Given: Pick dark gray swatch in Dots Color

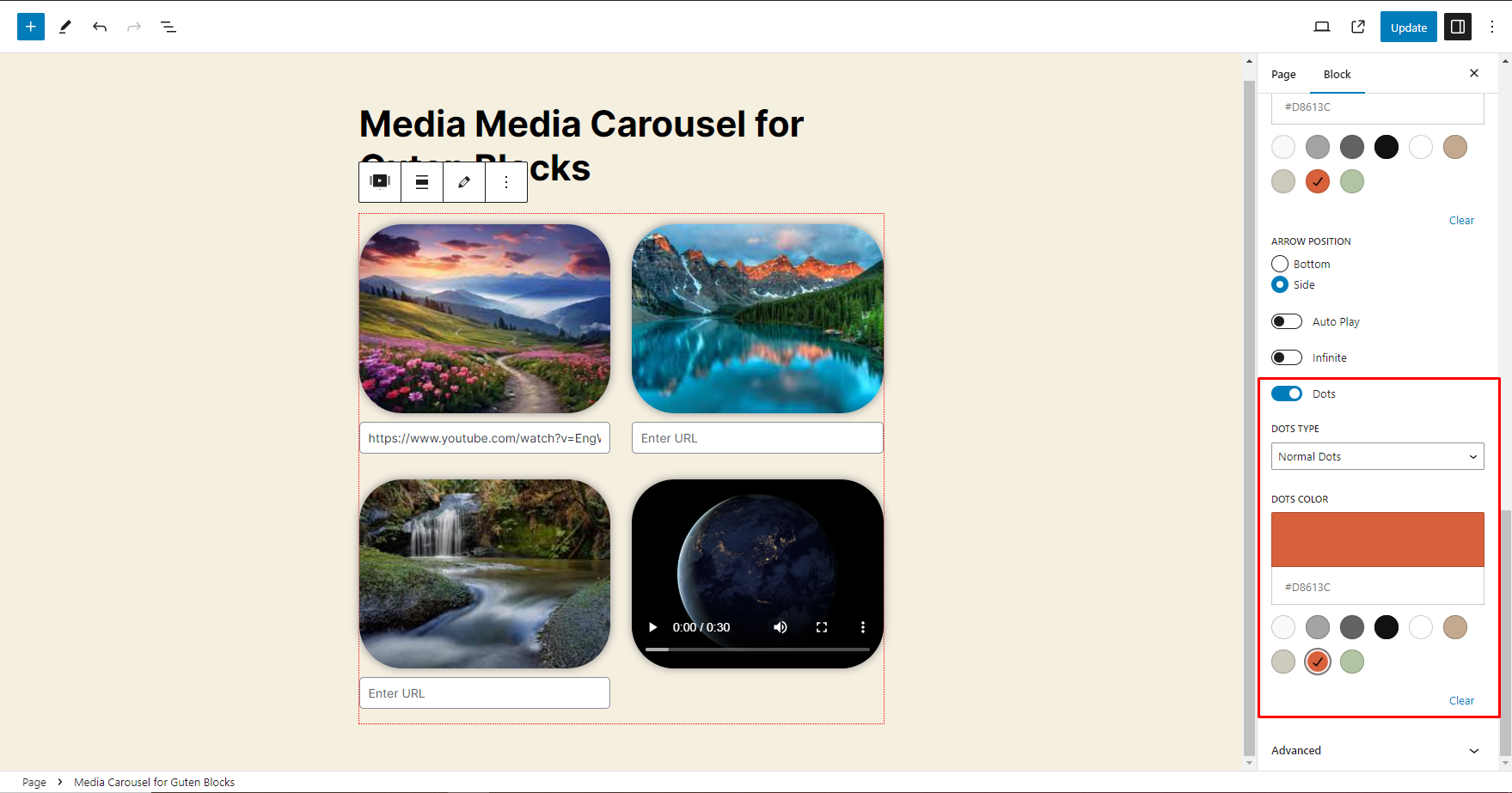Looking at the screenshot, I should pyautogui.click(x=1352, y=627).
